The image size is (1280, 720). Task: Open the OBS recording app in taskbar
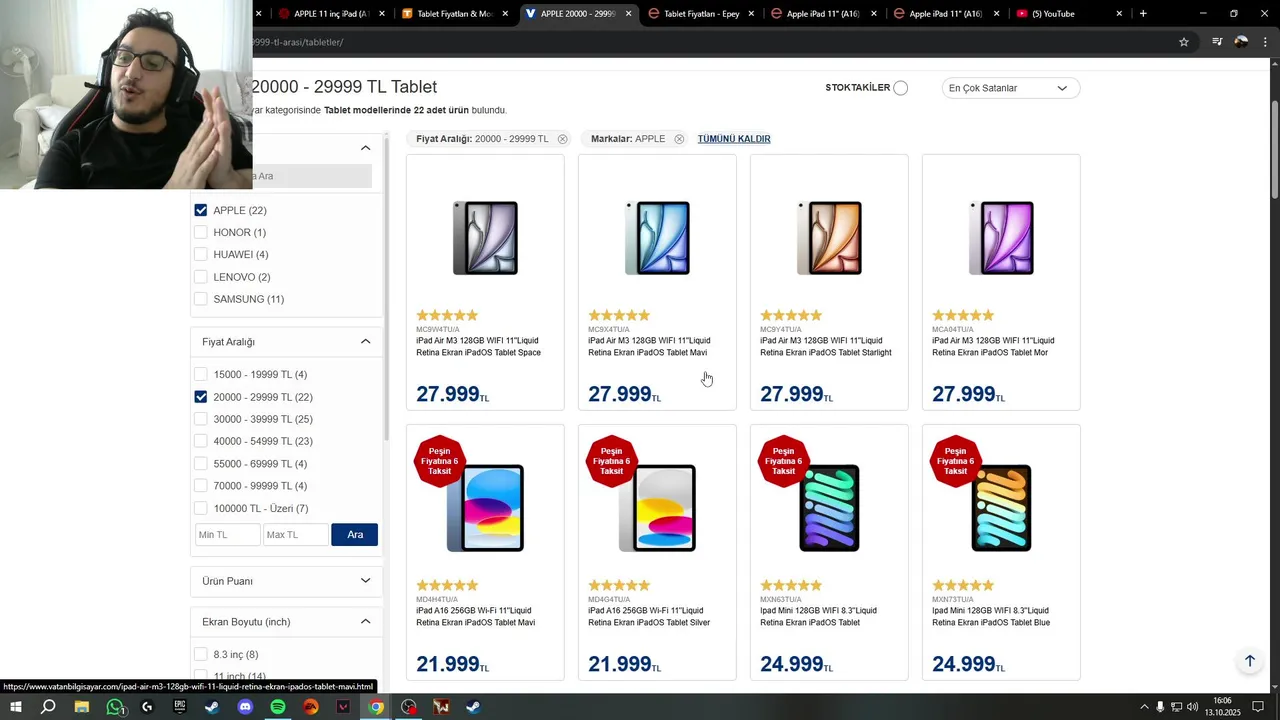click(409, 707)
